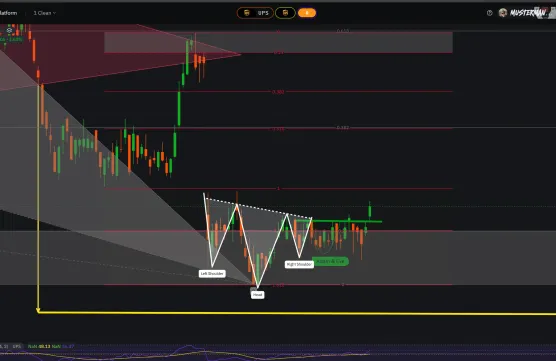This screenshot has width=556, height=361.
Task: Click the orange pill button in top bar
Action: (307, 13)
